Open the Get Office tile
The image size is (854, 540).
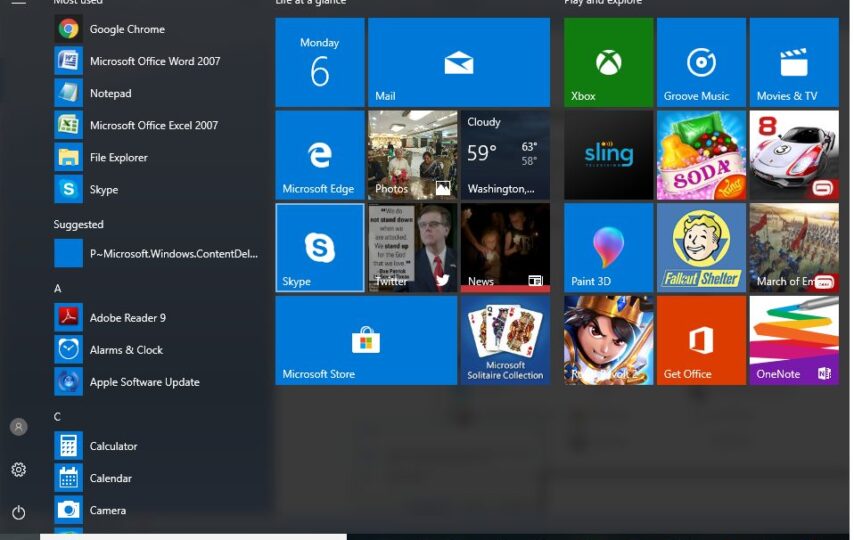702,341
